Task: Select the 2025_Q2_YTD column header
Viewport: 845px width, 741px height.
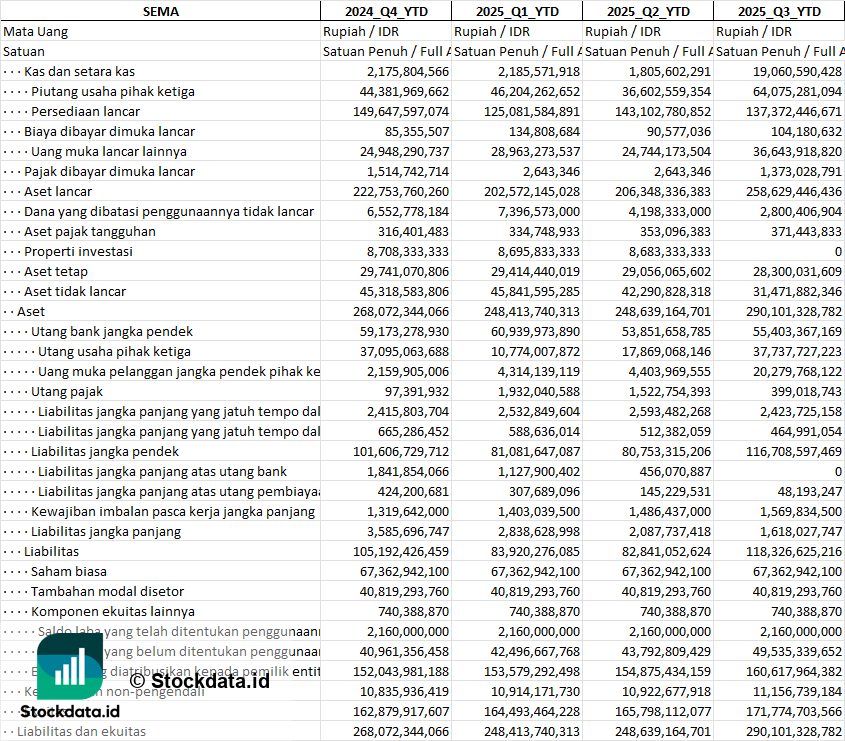Action: pyautogui.click(x=648, y=11)
